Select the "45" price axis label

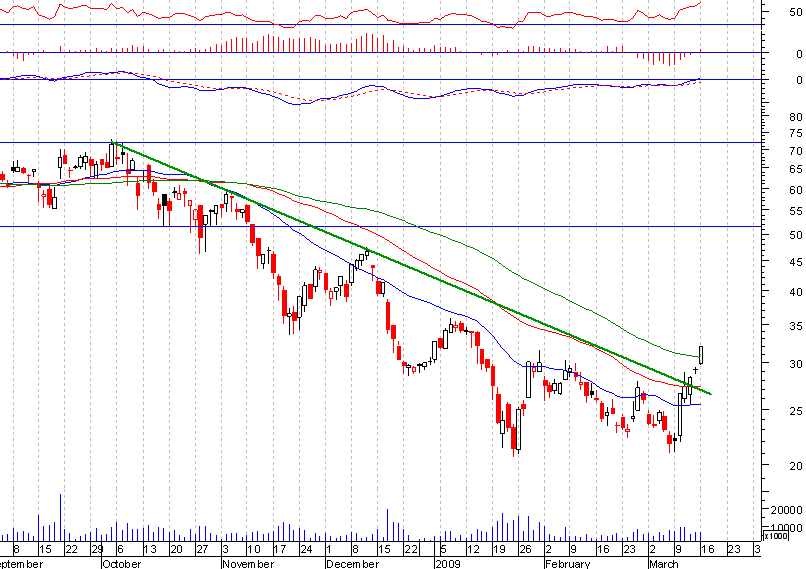796,262
